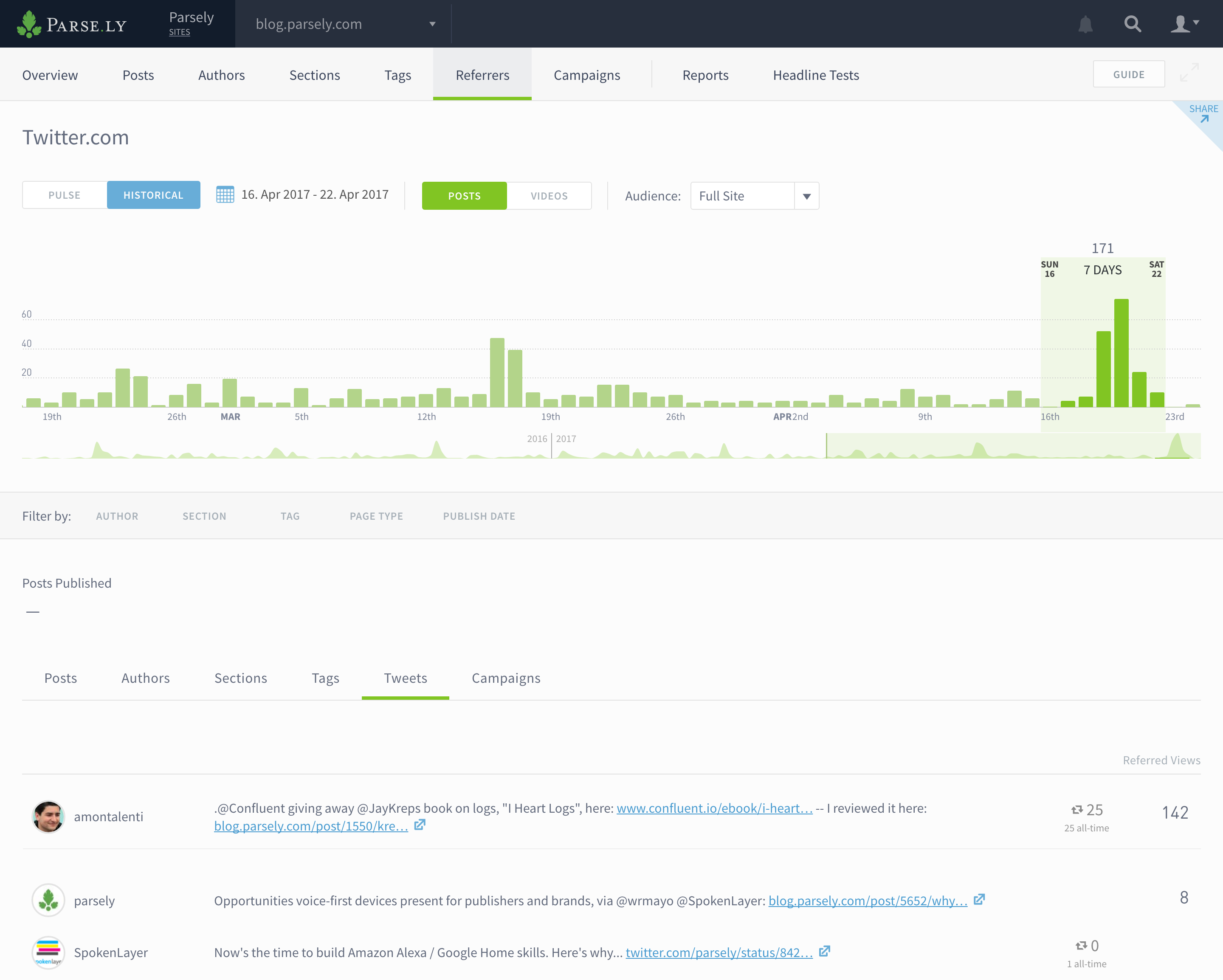Switch to PULSE mode
Viewport: 1223px width, 980px height.
[x=65, y=195]
